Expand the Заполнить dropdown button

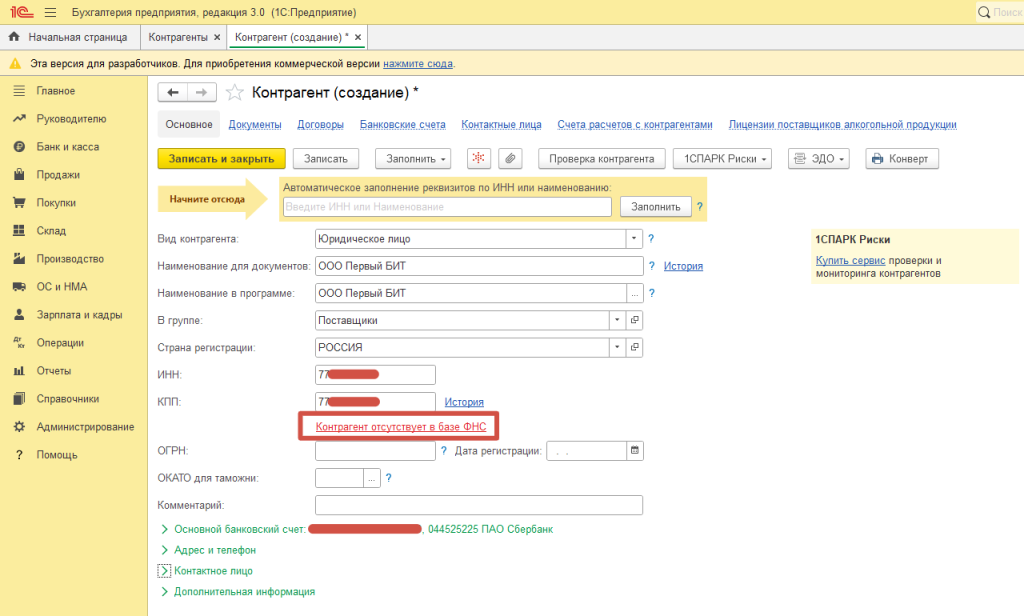[413, 159]
